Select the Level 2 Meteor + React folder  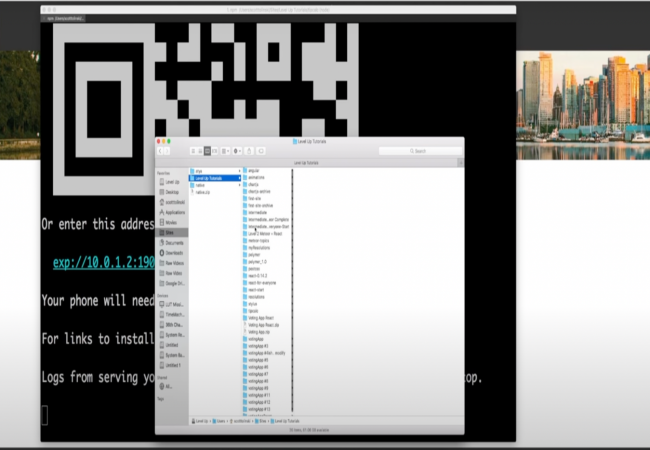(262, 234)
